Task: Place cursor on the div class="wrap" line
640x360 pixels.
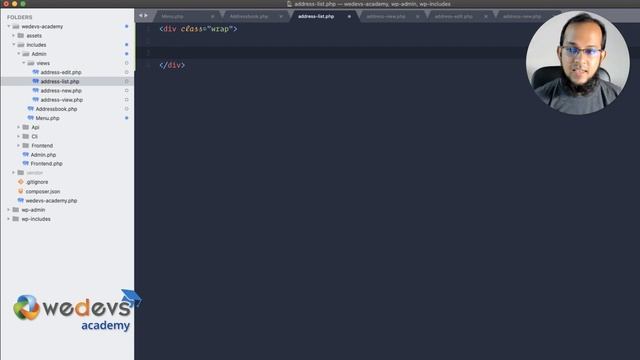Action: pos(198,29)
